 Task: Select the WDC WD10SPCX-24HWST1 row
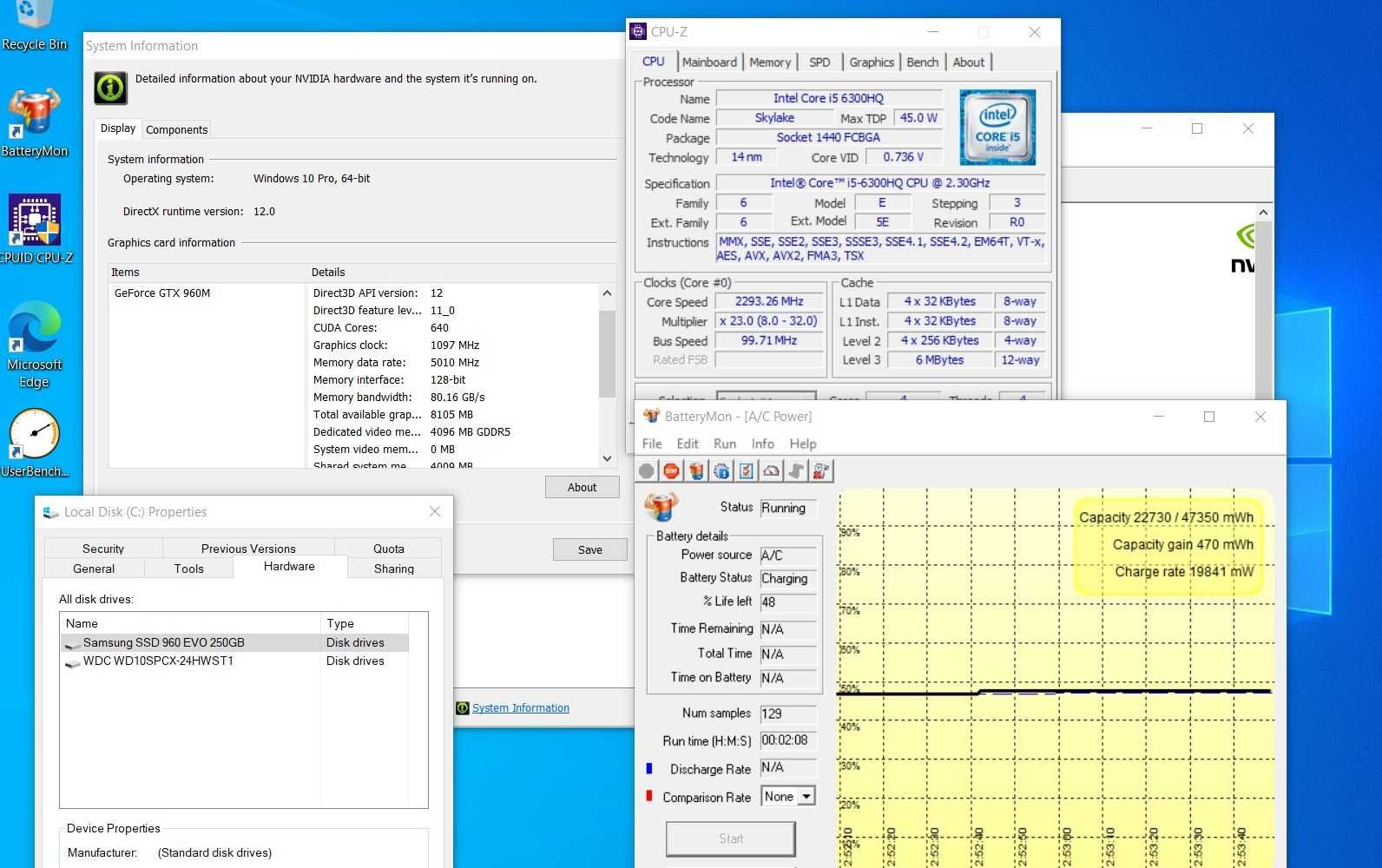[x=234, y=661]
